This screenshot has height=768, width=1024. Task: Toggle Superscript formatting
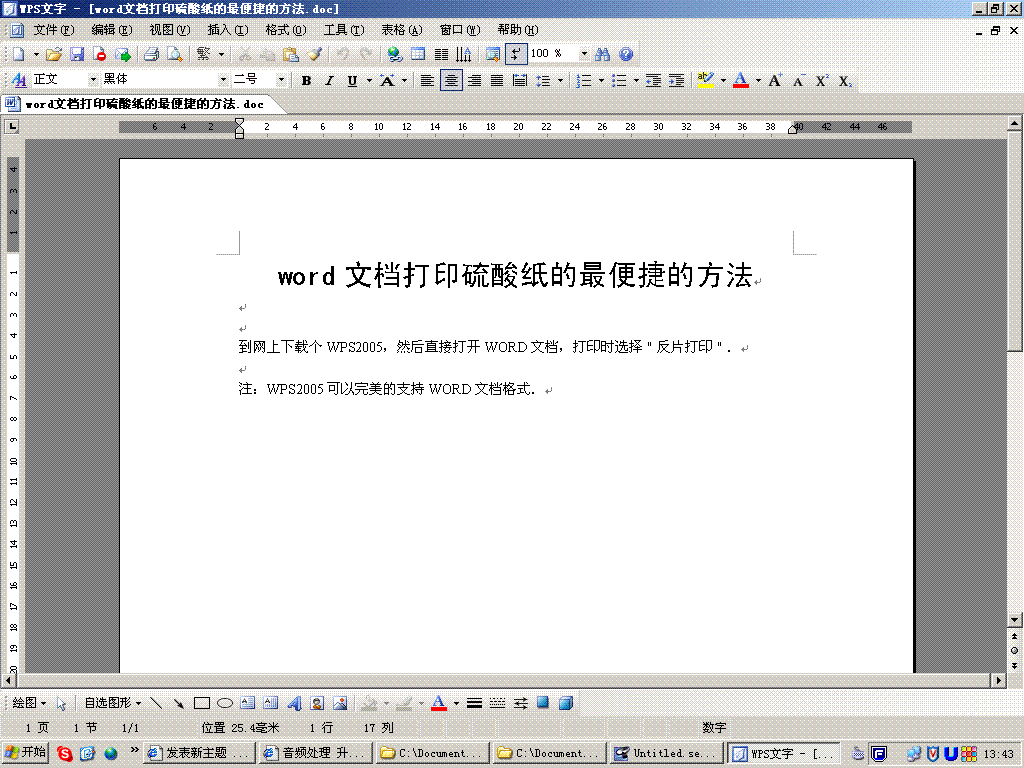(x=822, y=80)
